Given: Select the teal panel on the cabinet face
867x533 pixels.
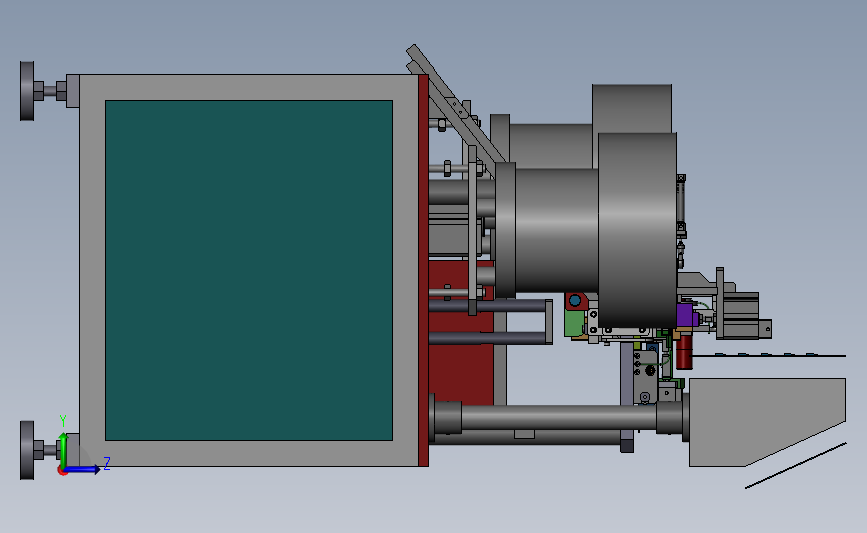Looking at the screenshot, I should click(x=249, y=270).
